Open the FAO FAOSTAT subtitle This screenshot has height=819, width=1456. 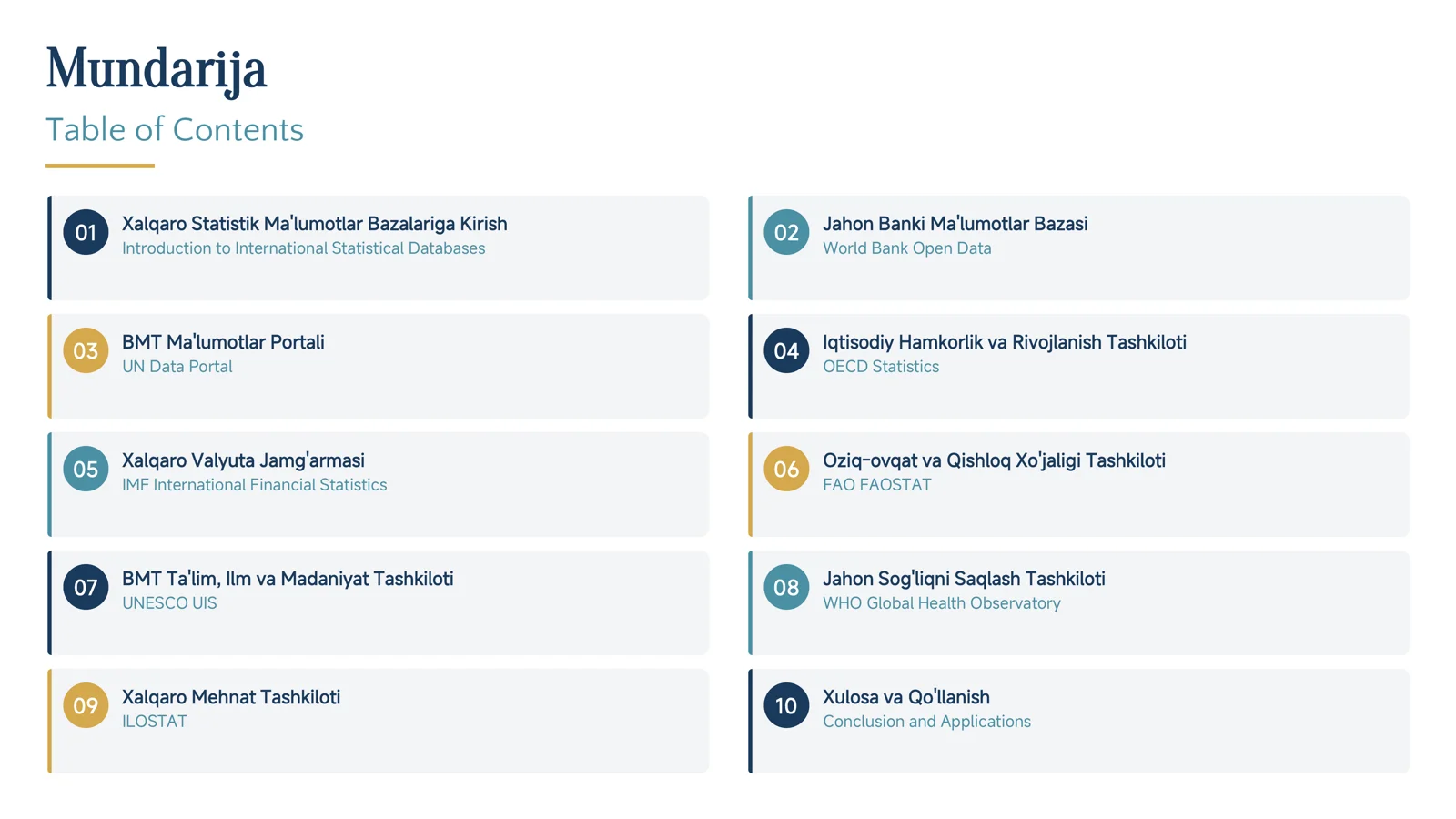[x=877, y=485]
